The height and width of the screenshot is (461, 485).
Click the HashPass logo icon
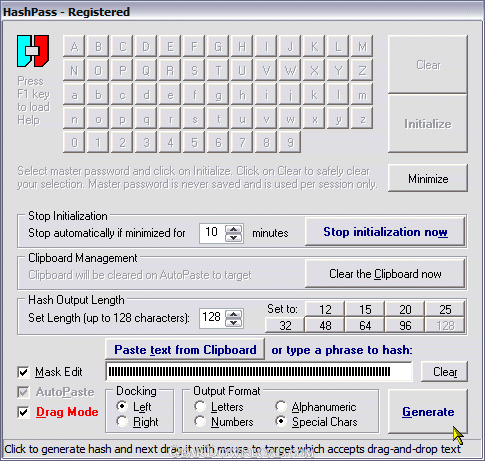point(33,51)
